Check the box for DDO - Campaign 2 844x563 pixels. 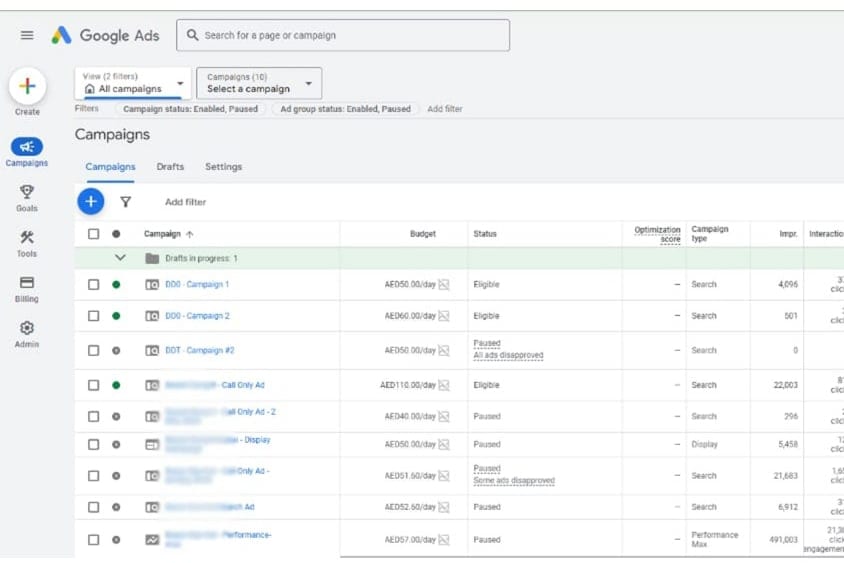94,316
